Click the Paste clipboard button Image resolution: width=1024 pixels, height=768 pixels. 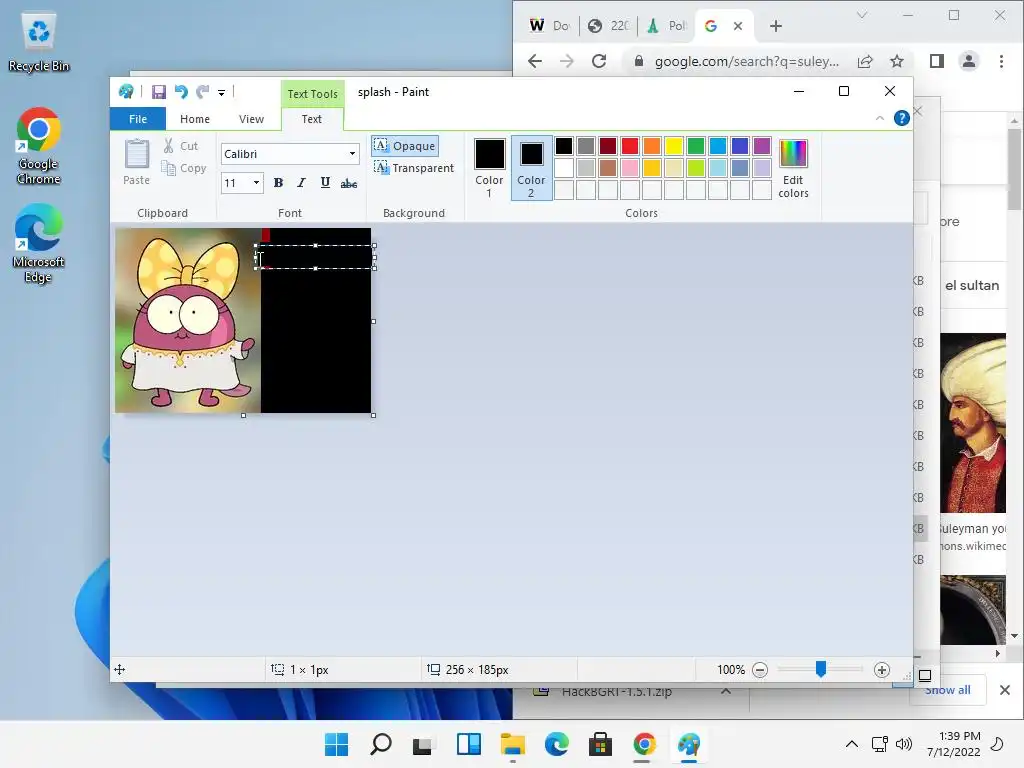point(136,163)
